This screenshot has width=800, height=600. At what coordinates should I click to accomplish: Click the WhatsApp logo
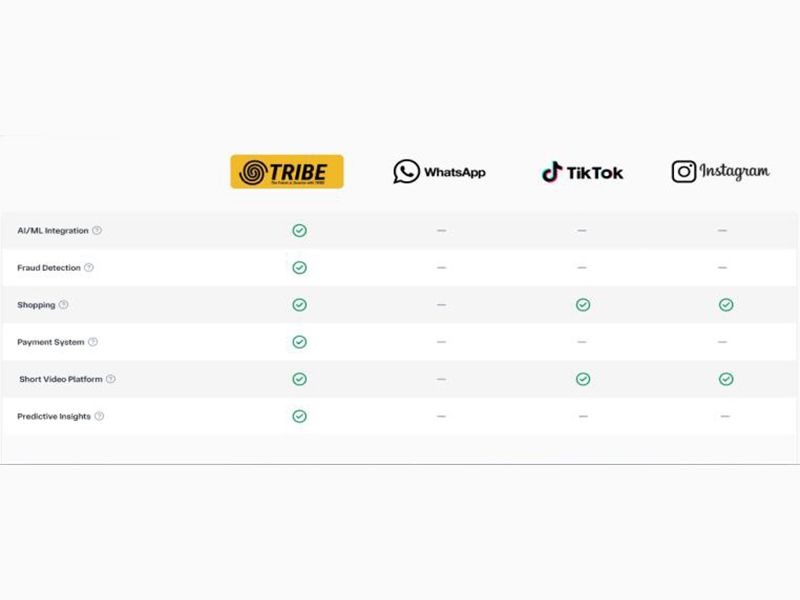point(439,171)
